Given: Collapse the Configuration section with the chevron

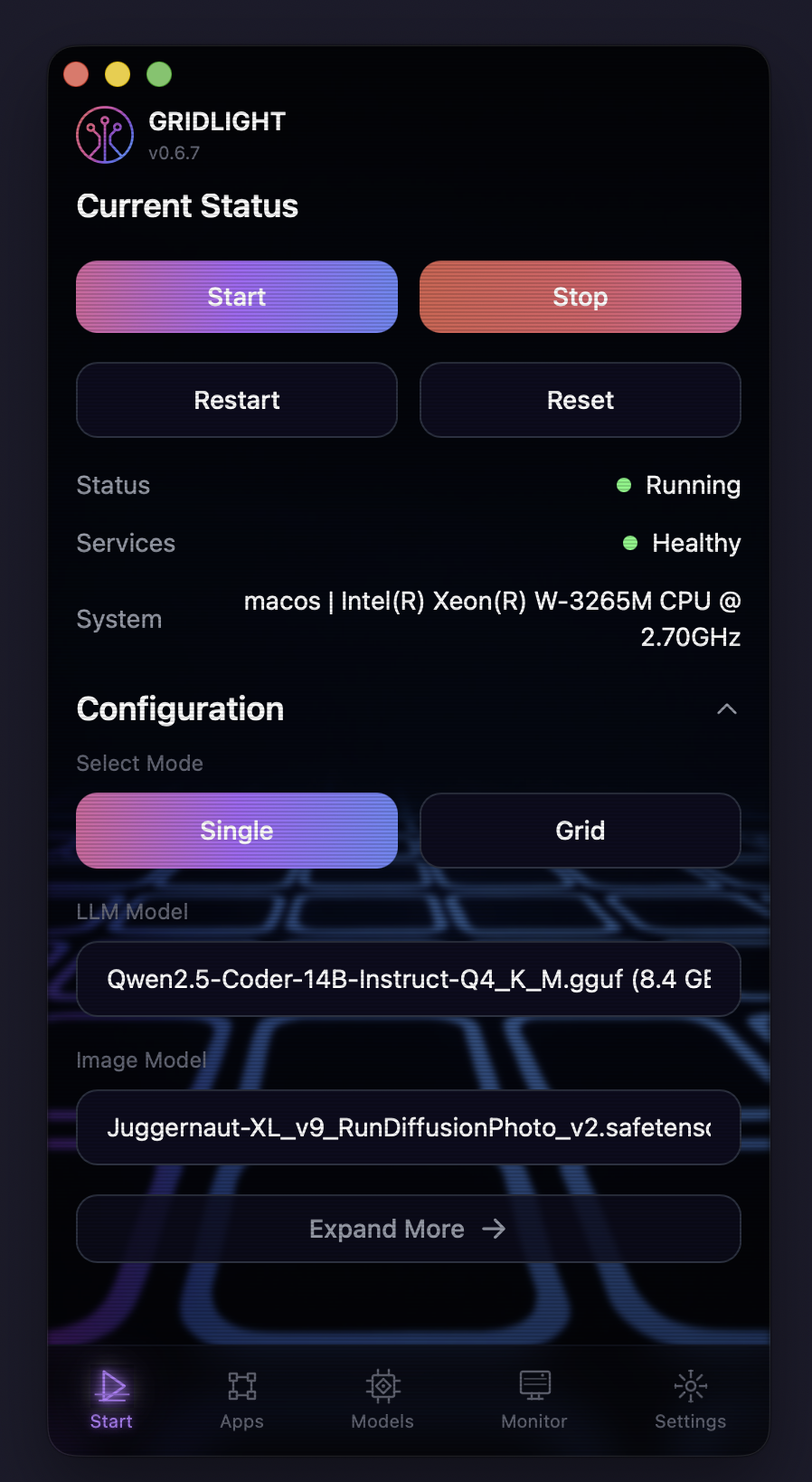Looking at the screenshot, I should coord(727,709).
